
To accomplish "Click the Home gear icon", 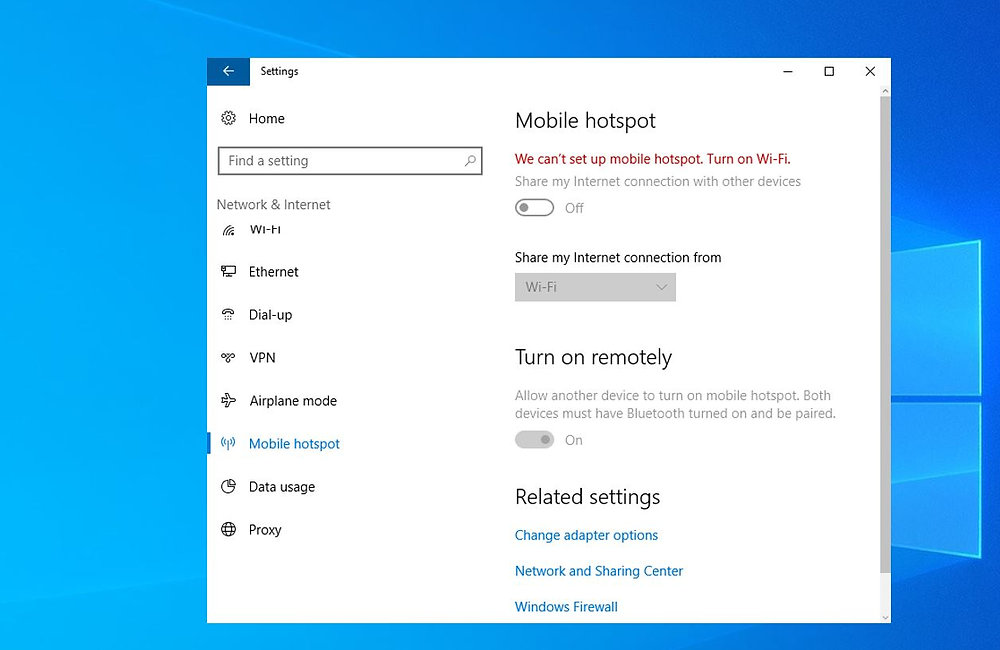I will click(229, 118).
